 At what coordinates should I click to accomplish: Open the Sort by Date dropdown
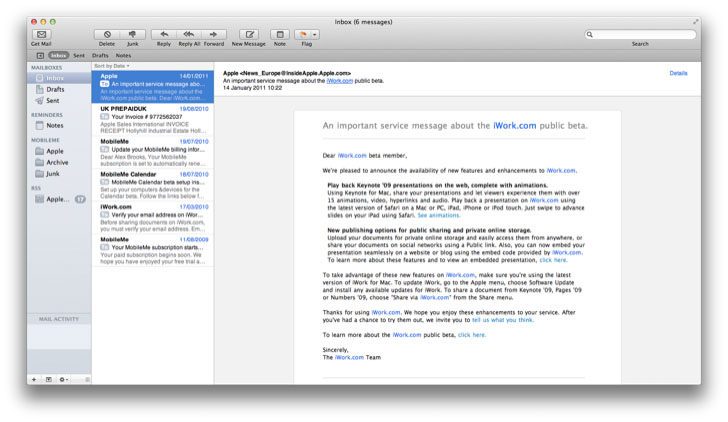pos(112,66)
